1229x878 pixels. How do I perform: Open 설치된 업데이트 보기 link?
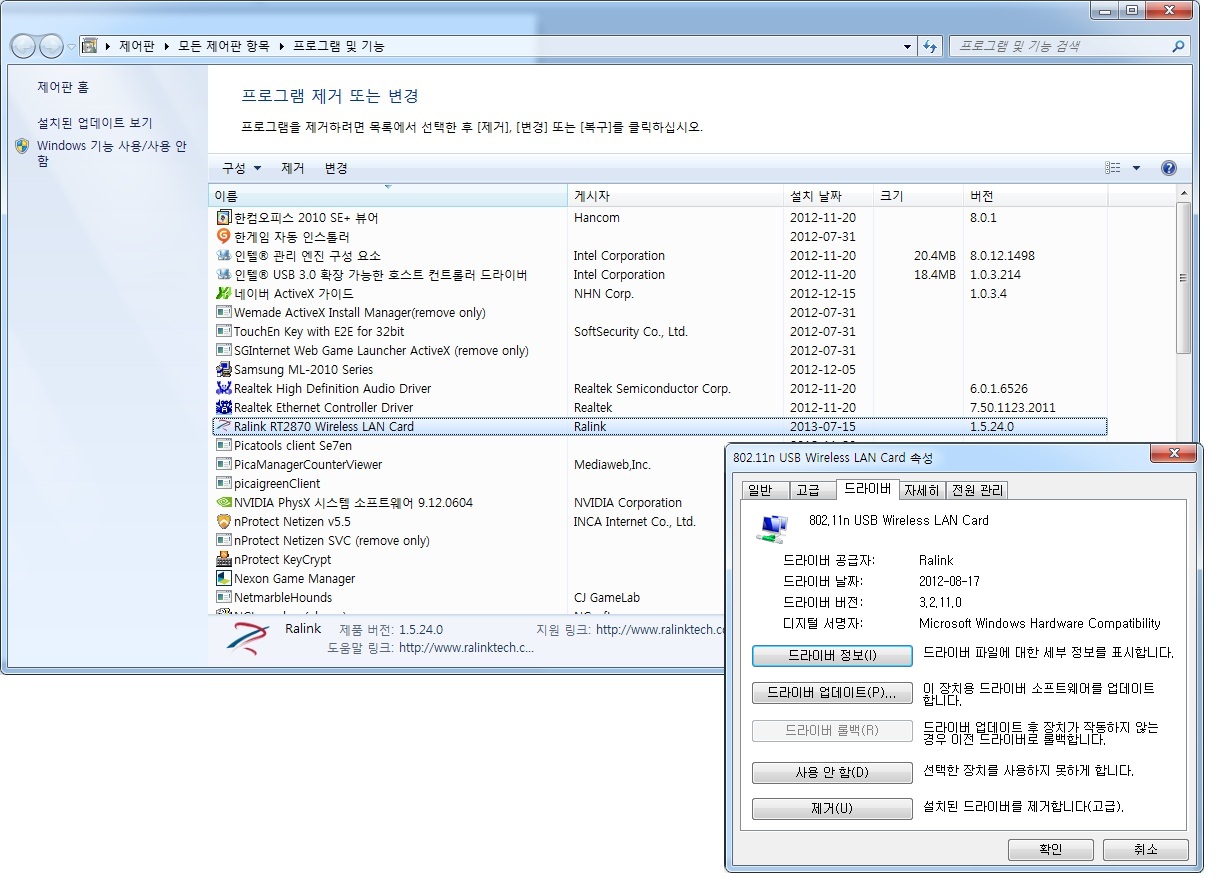click(x=95, y=123)
